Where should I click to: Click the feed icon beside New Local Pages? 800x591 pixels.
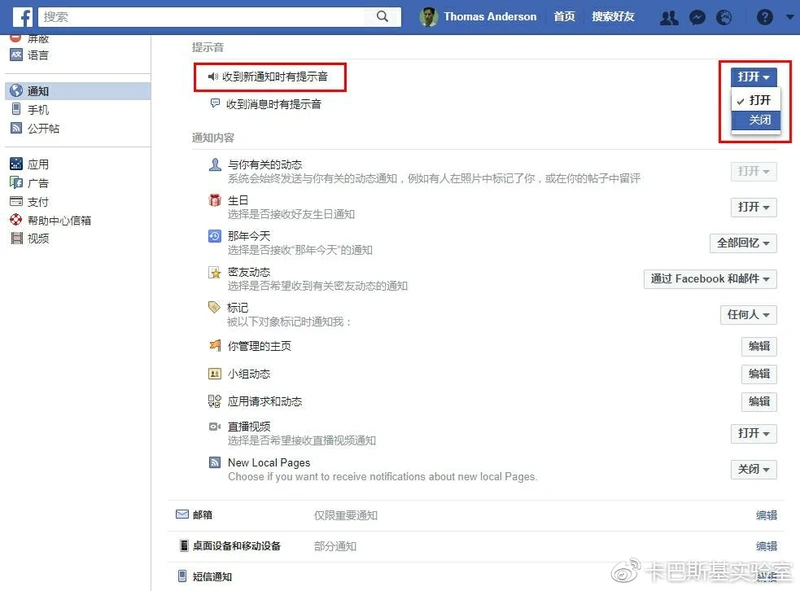[215, 462]
